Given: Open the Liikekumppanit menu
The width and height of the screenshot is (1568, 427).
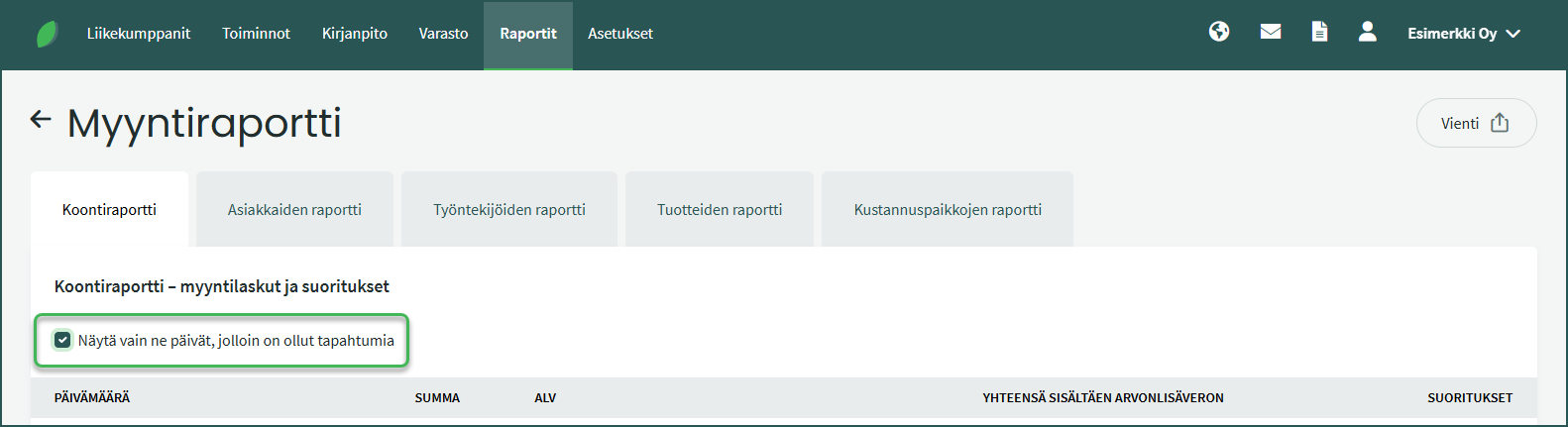Looking at the screenshot, I should pyautogui.click(x=139, y=34).
